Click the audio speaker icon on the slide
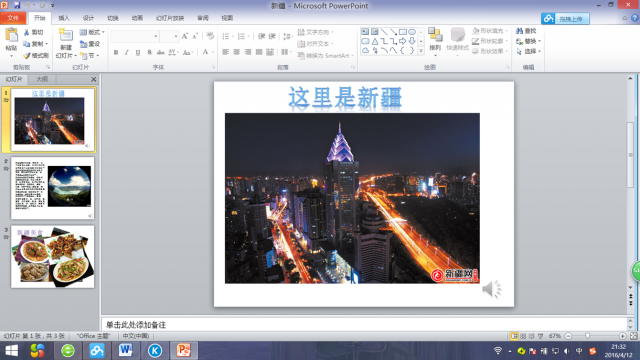 tap(491, 289)
